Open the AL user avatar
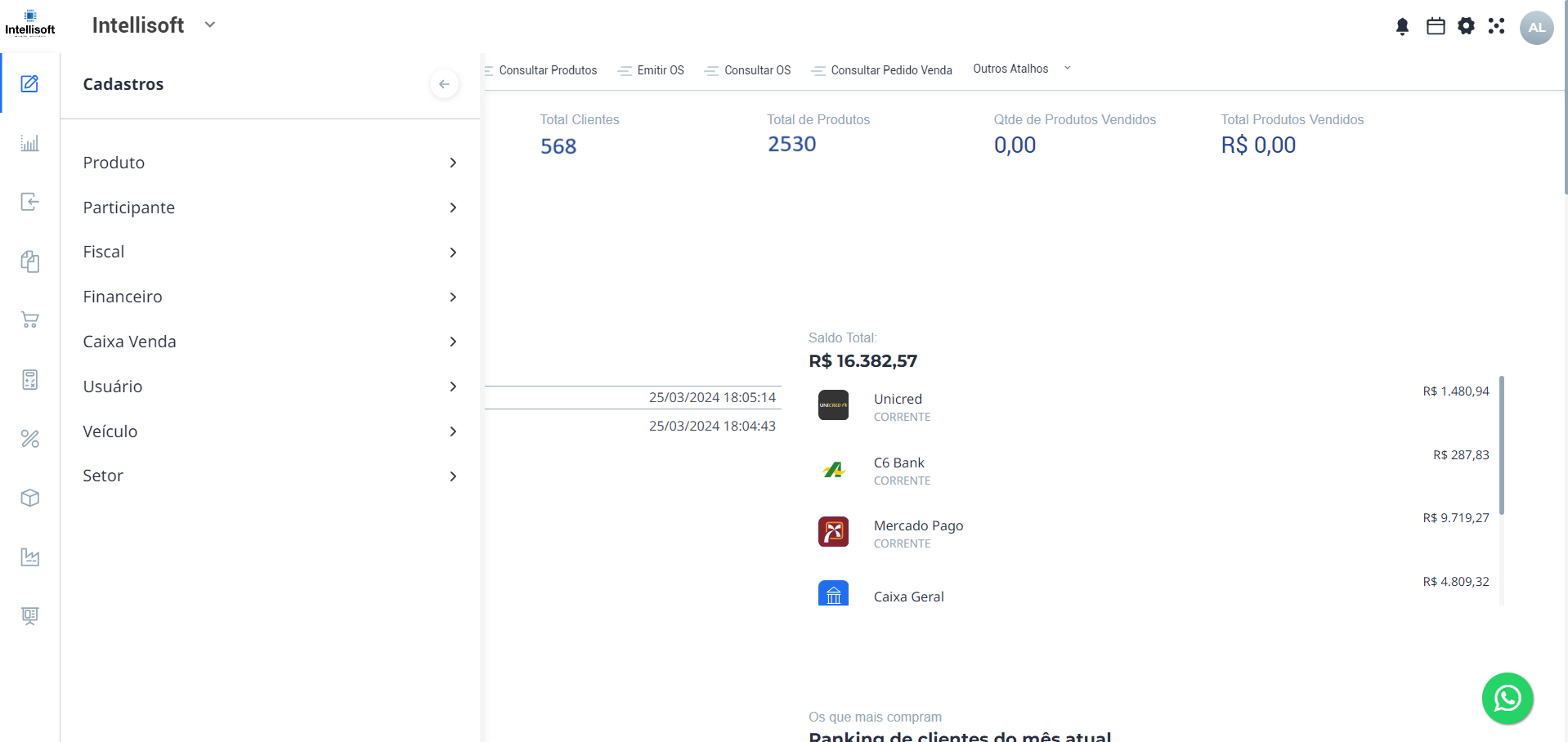Screen dimensions: 1568x742 click(x=1537, y=28)
